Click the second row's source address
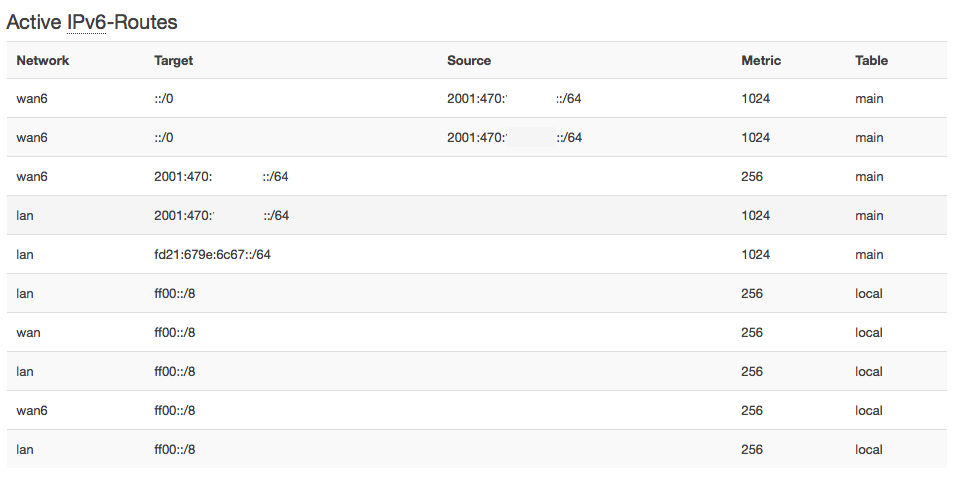 [x=514, y=138]
